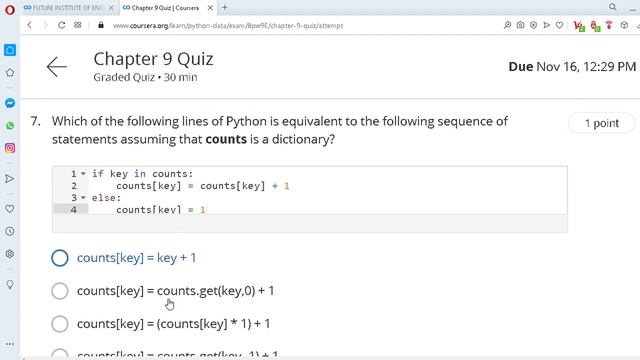Click answer text 'counts[key] = key + 1'

tap(137, 258)
